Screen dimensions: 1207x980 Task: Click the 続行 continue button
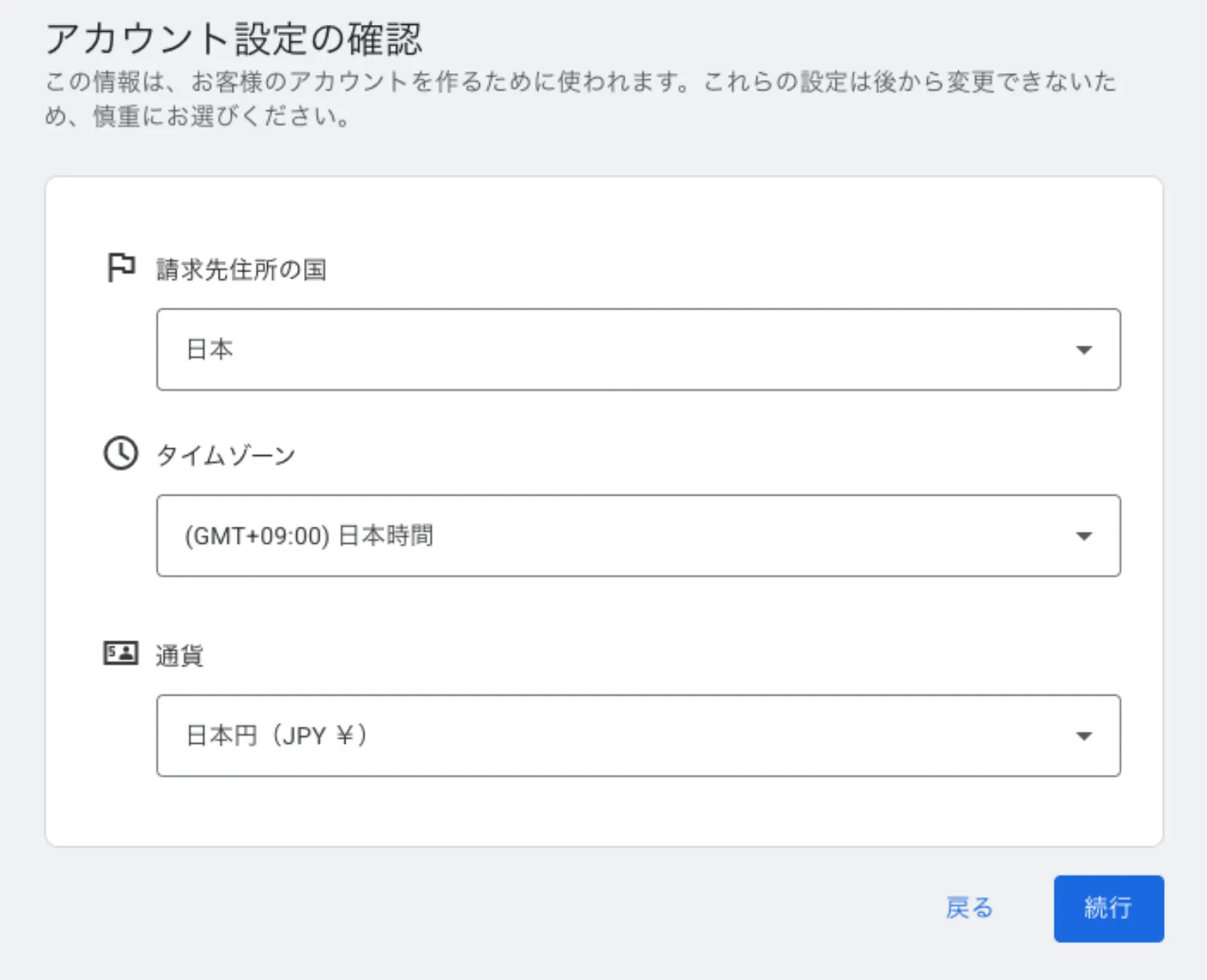click(1108, 908)
